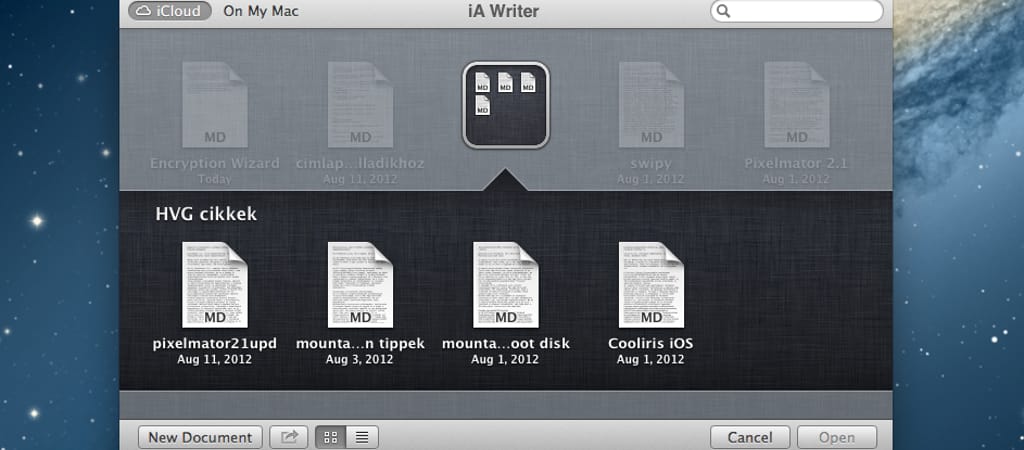The height and width of the screenshot is (450, 1024).
Task: Select the iCloud storage tab
Action: coord(169,12)
